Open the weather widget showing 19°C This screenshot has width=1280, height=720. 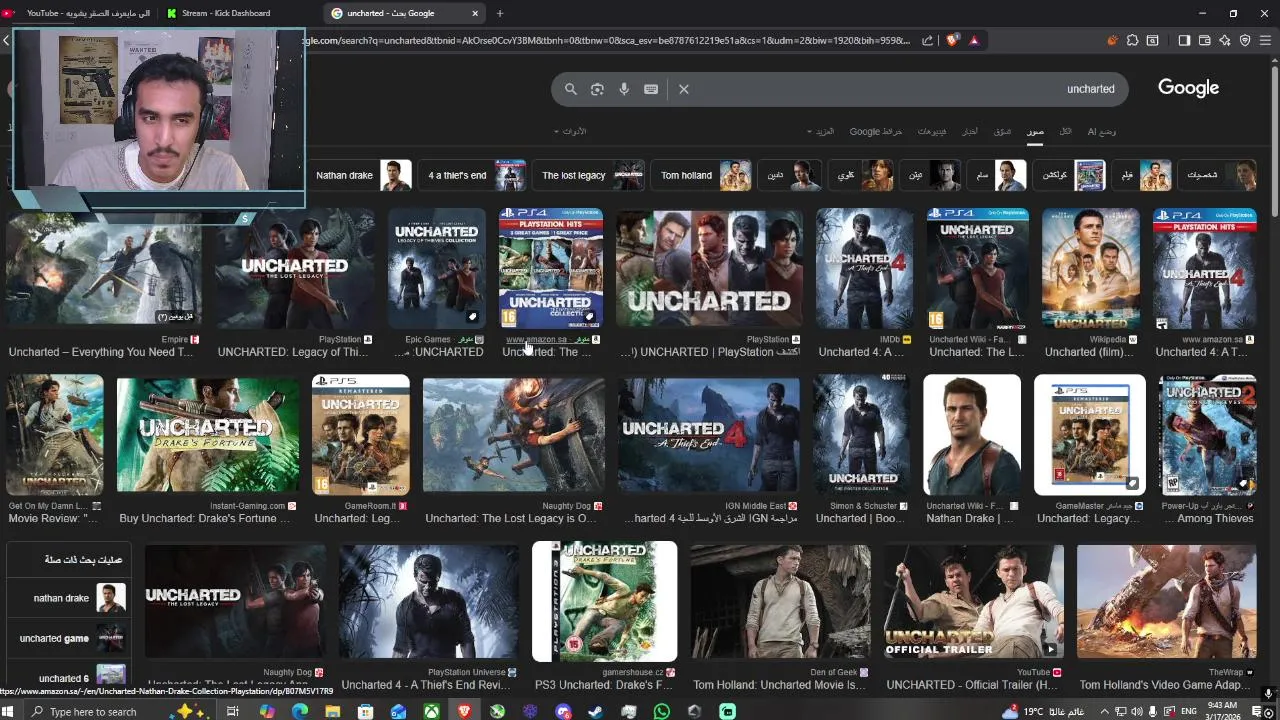click(x=1045, y=711)
